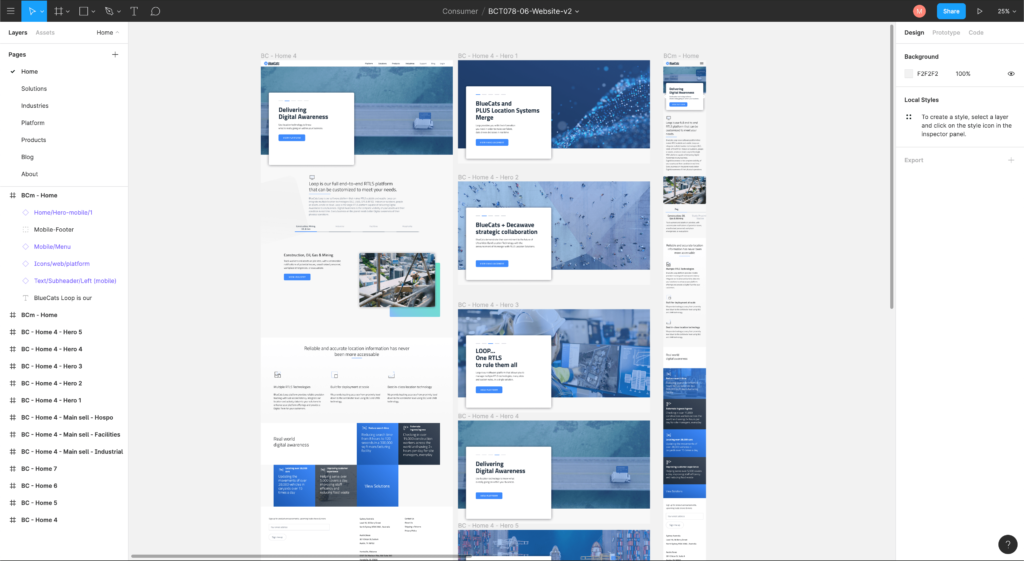Click the user avatar M
This screenshot has height=561, width=1024.
click(919, 11)
